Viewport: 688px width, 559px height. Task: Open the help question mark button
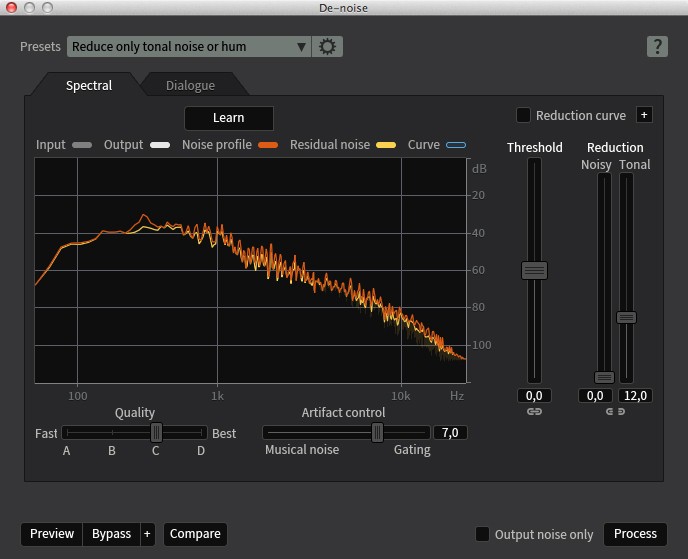[657, 47]
